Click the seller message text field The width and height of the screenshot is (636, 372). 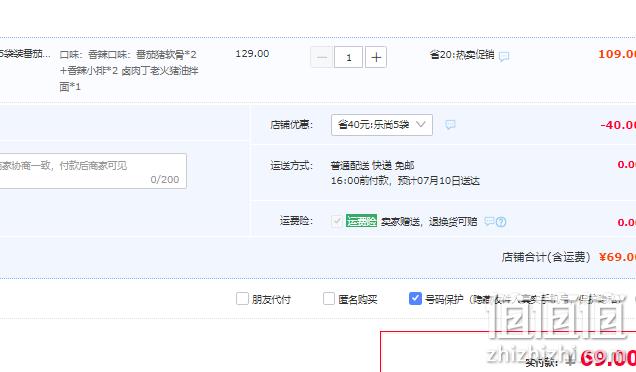point(92,171)
